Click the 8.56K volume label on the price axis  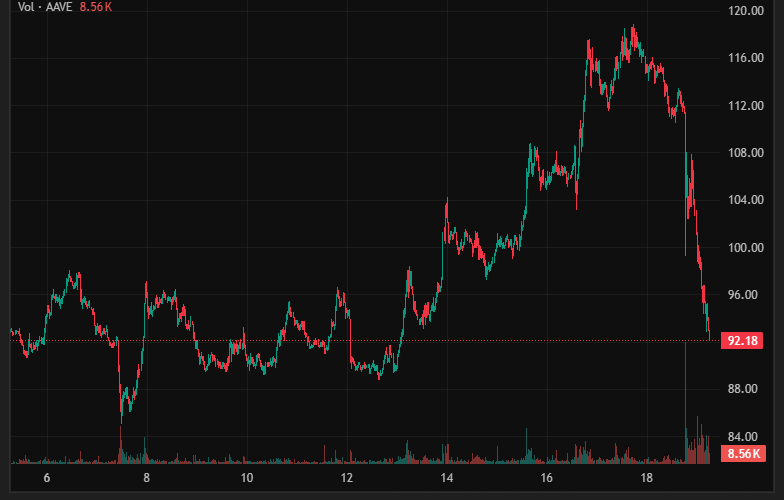click(x=744, y=454)
